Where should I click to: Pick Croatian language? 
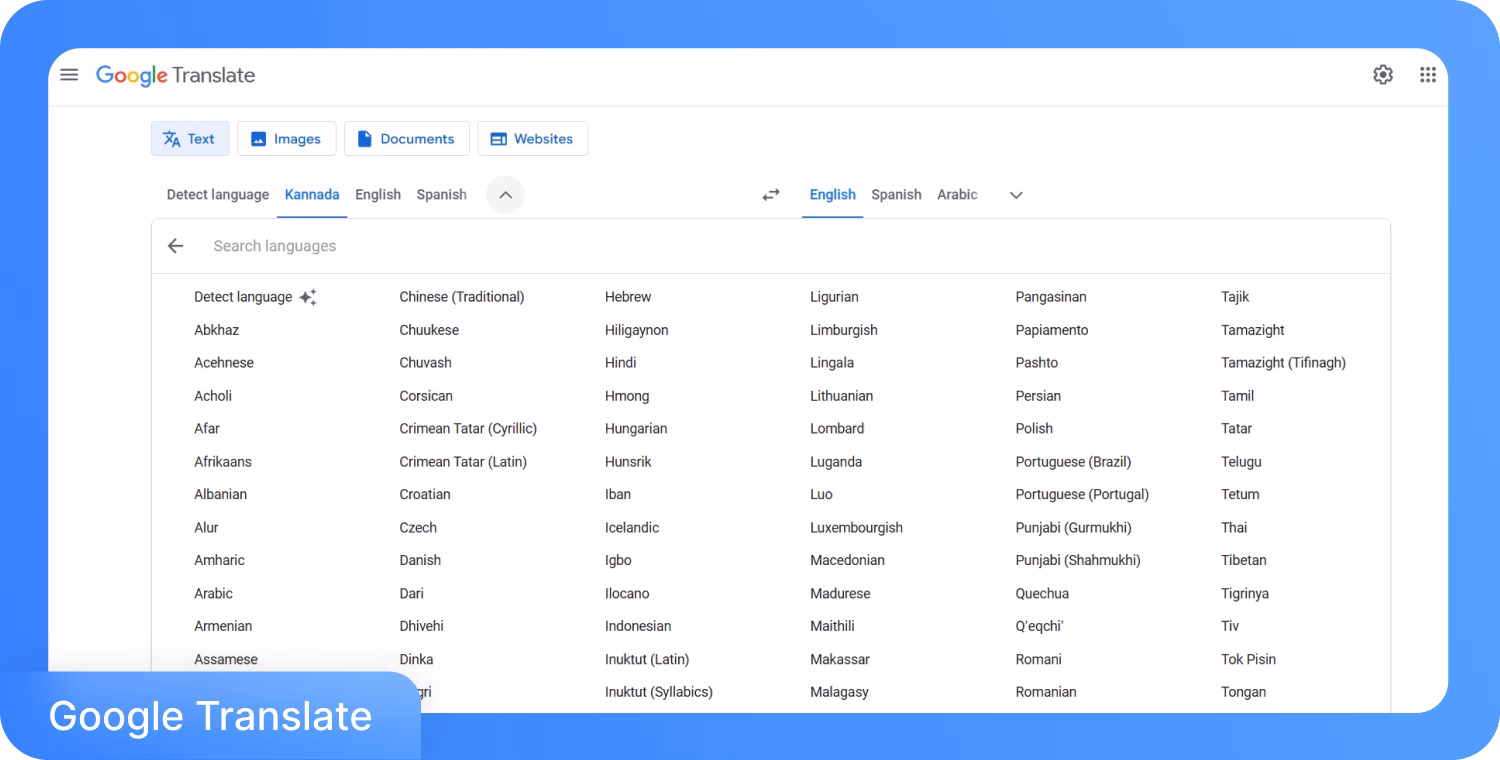click(425, 494)
